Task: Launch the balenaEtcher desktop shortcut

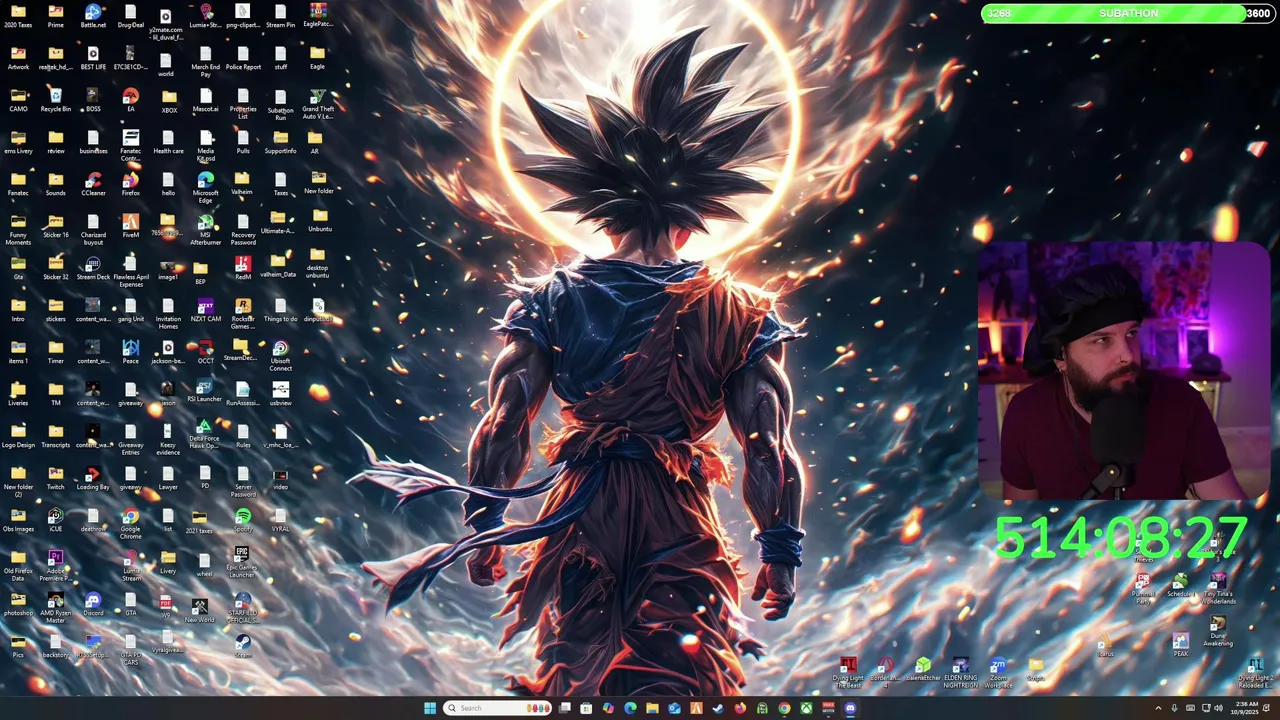Action: tap(923, 670)
